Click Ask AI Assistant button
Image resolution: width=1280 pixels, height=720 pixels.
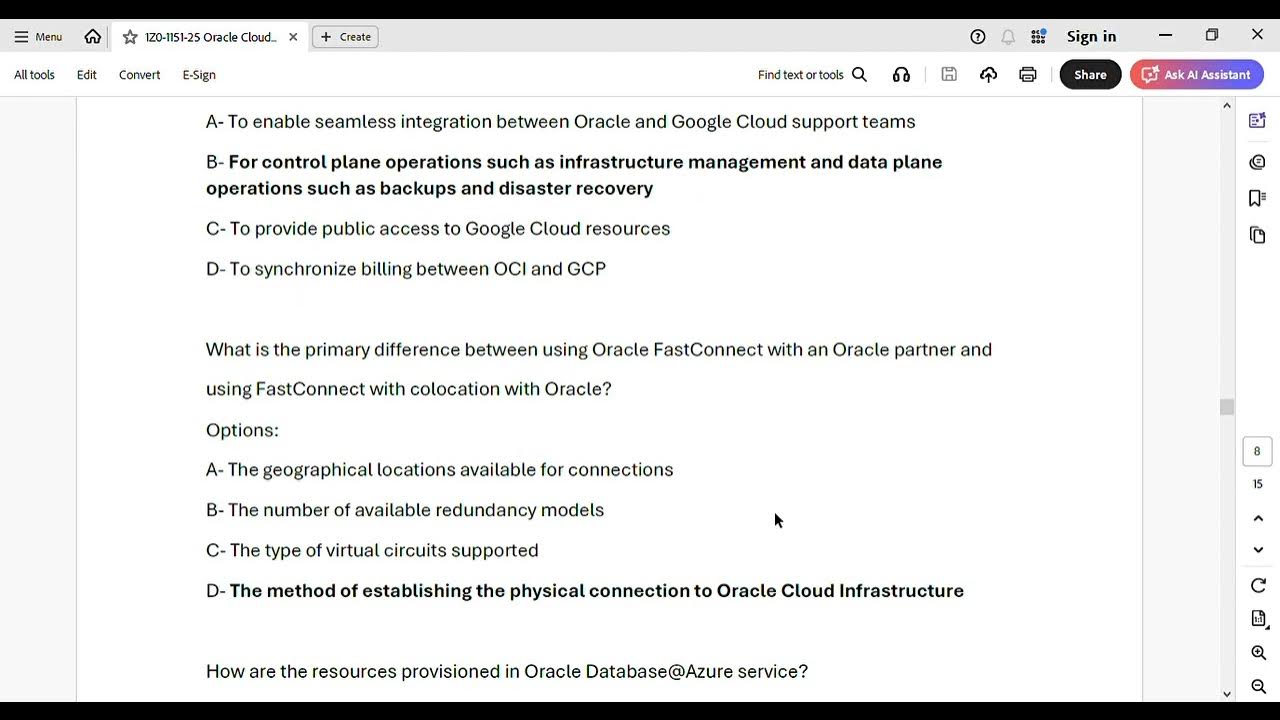[1197, 75]
